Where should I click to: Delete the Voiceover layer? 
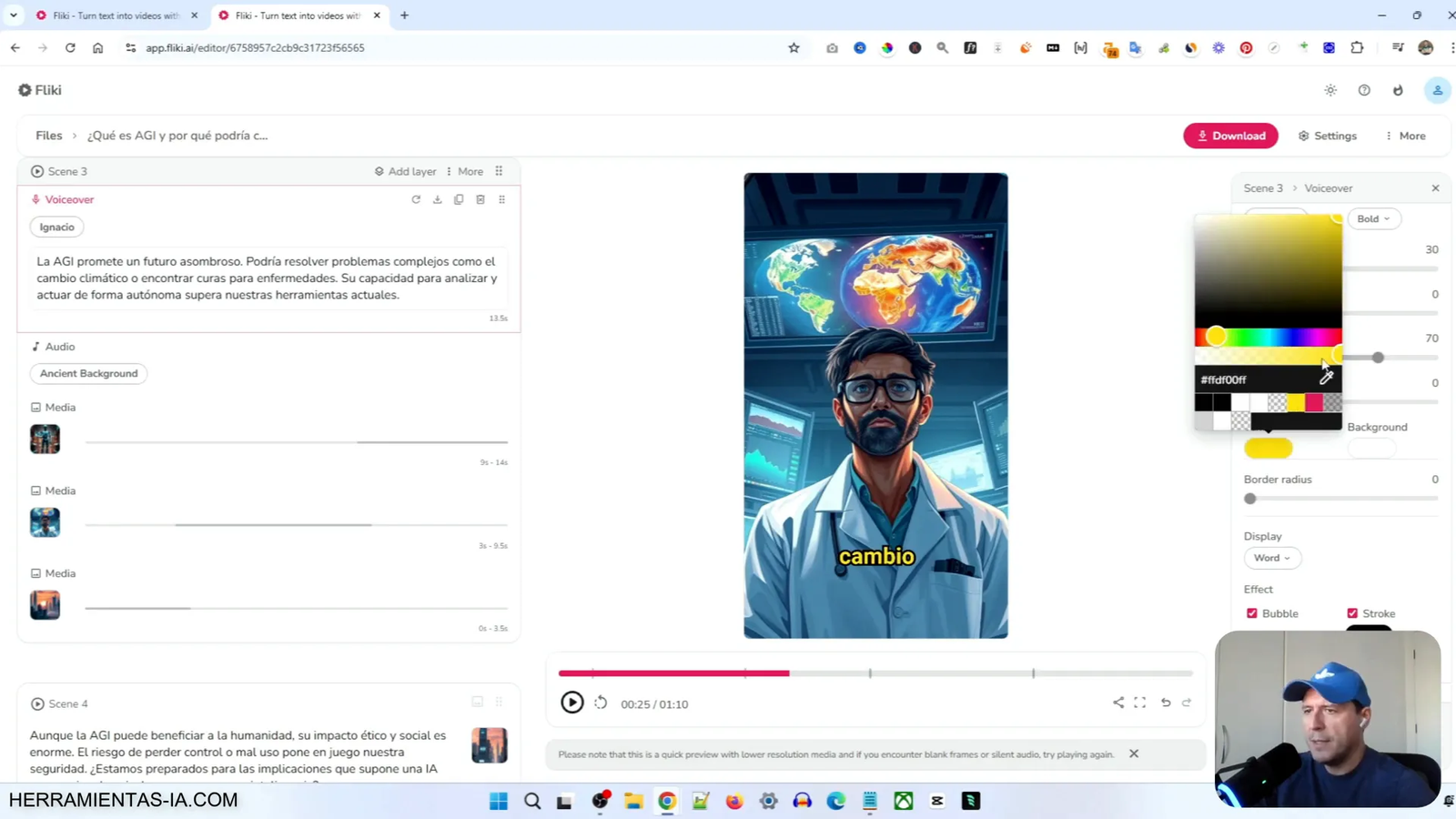[x=480, y=199]
